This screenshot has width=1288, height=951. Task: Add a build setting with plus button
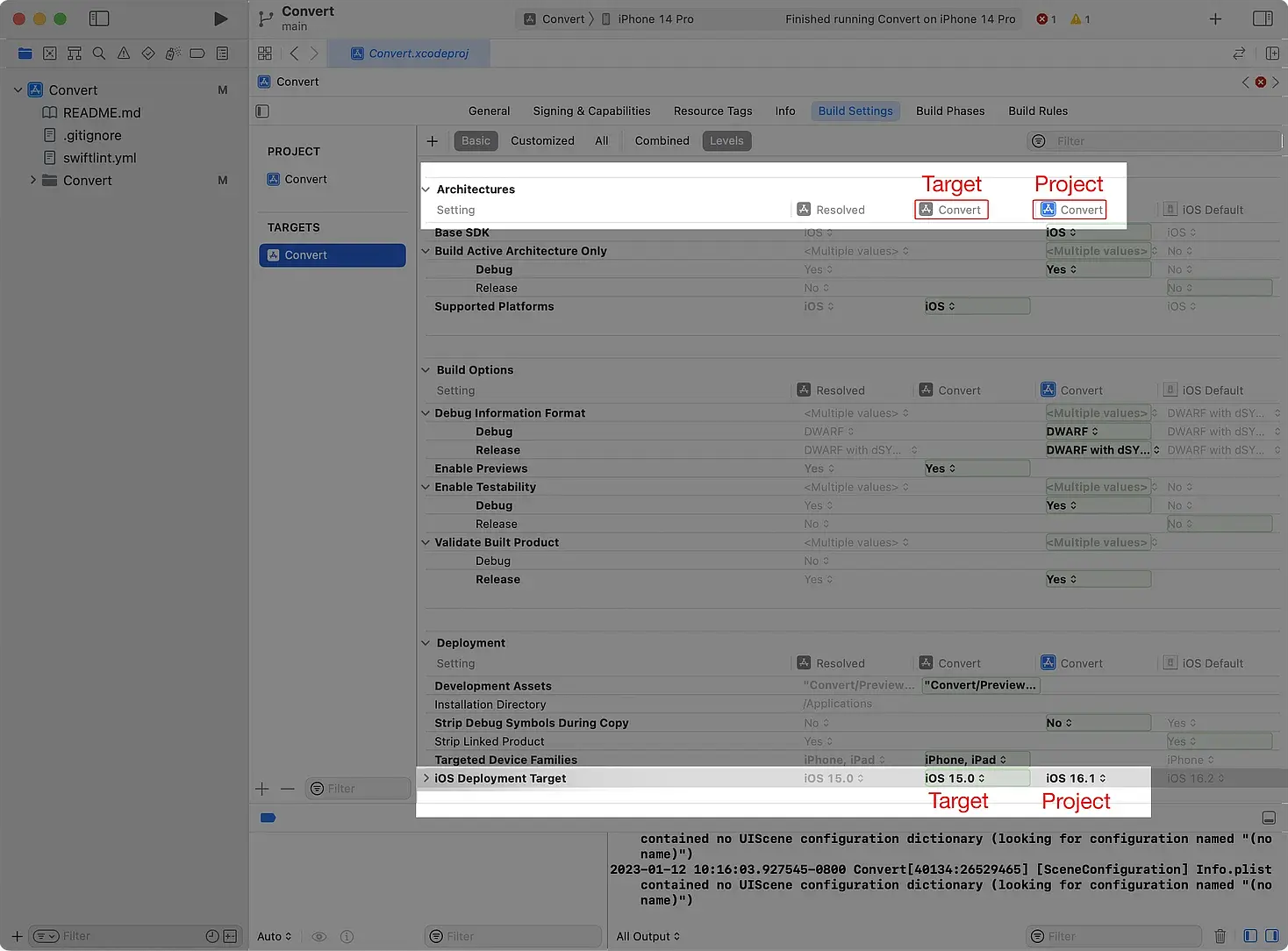coord(432,141)
